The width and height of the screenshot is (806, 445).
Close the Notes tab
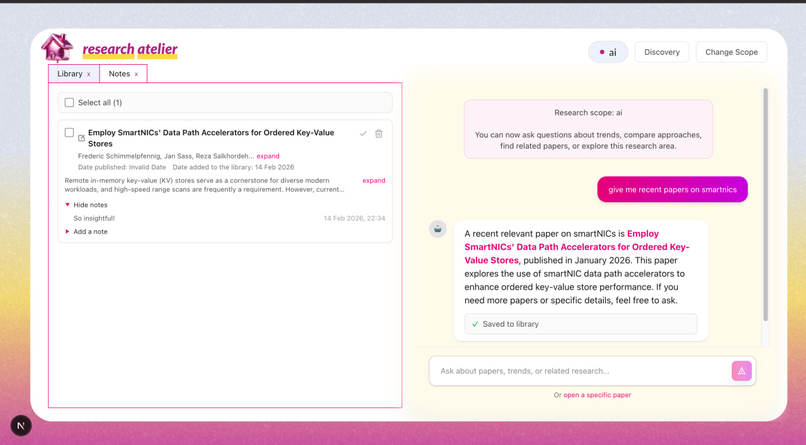(136, 75)
